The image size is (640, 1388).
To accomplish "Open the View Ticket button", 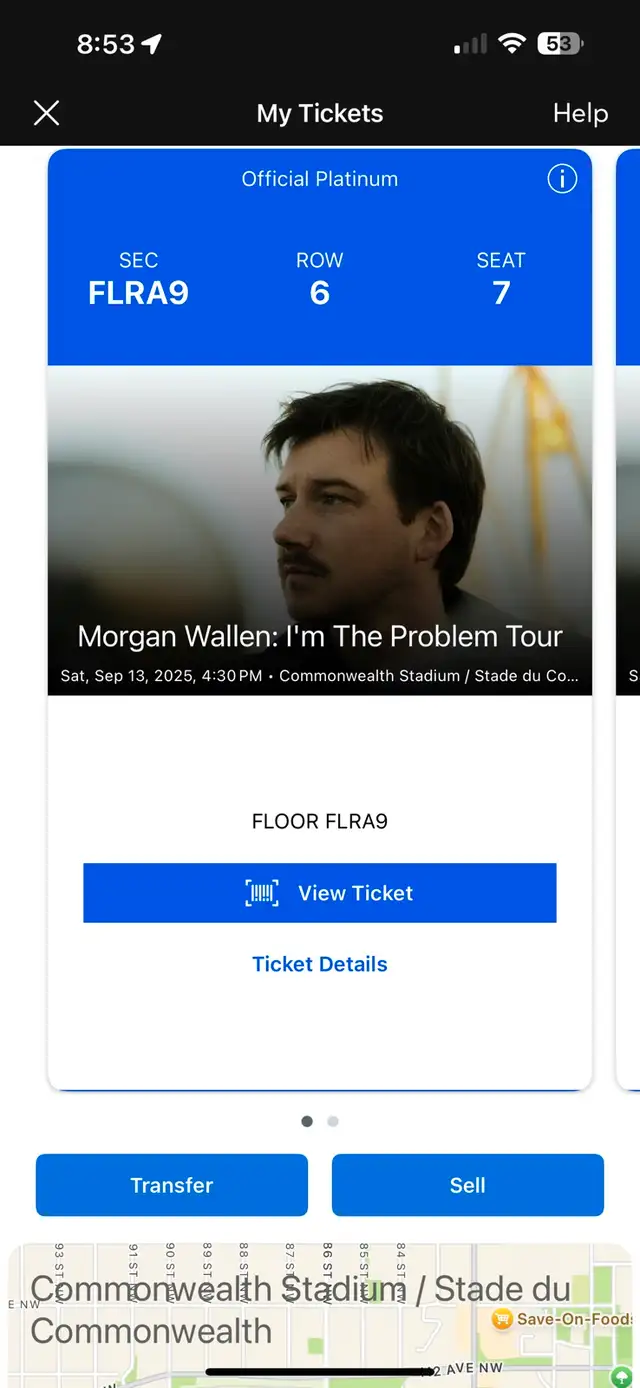I will click(320, 893).
